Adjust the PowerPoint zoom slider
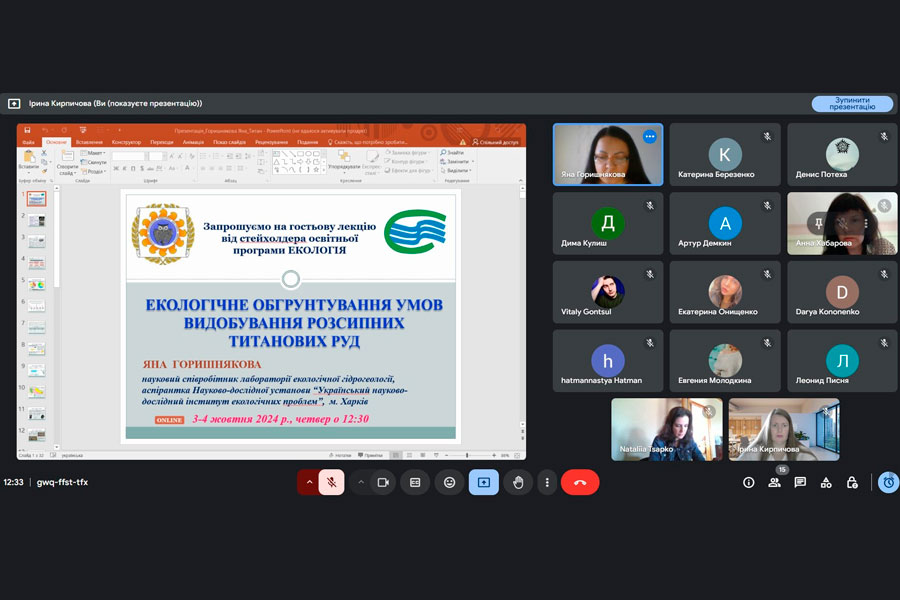The width and height of the screenshot is (900, 600). click(467, 455)
